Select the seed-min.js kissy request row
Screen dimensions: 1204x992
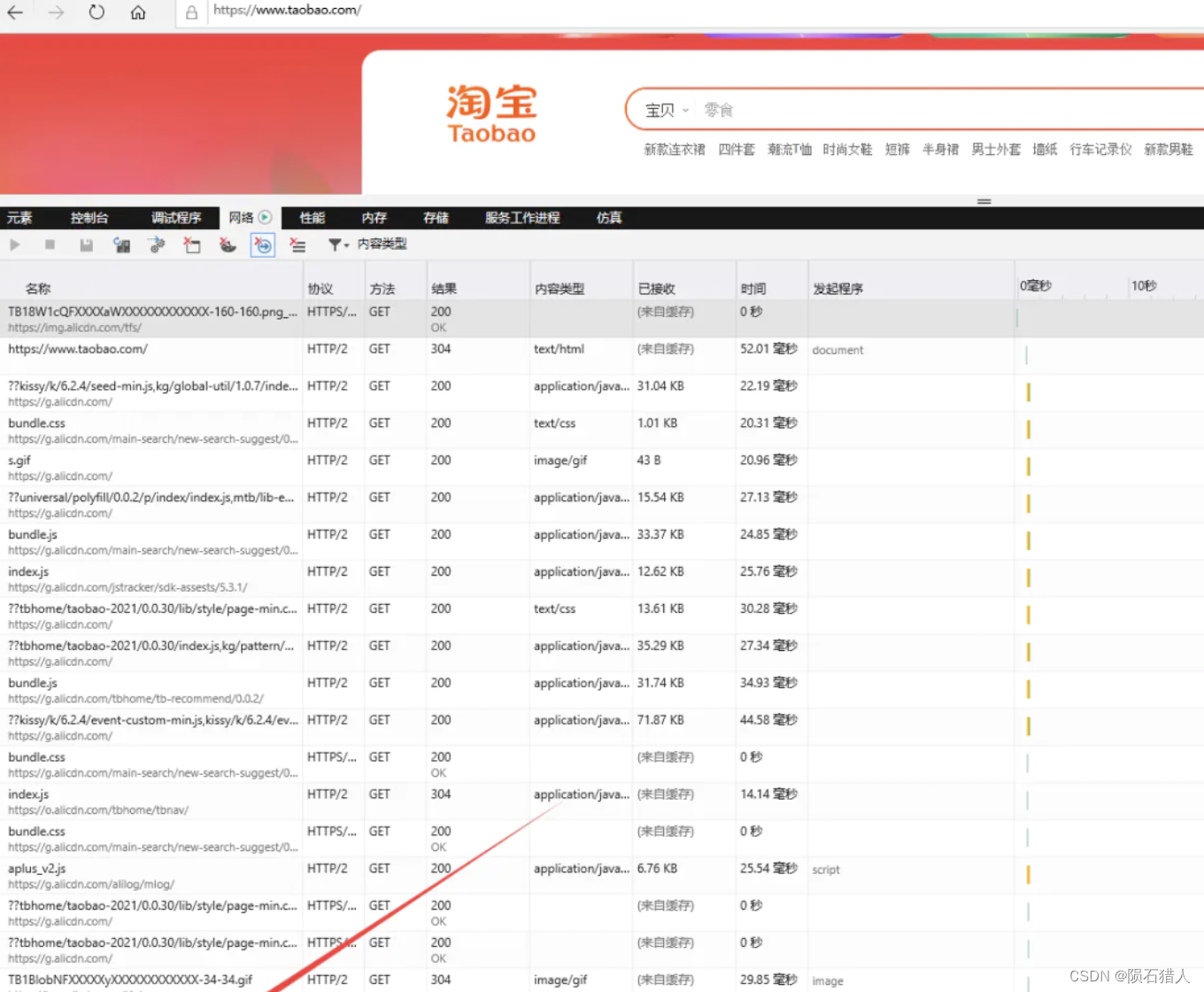coord(602,393)
